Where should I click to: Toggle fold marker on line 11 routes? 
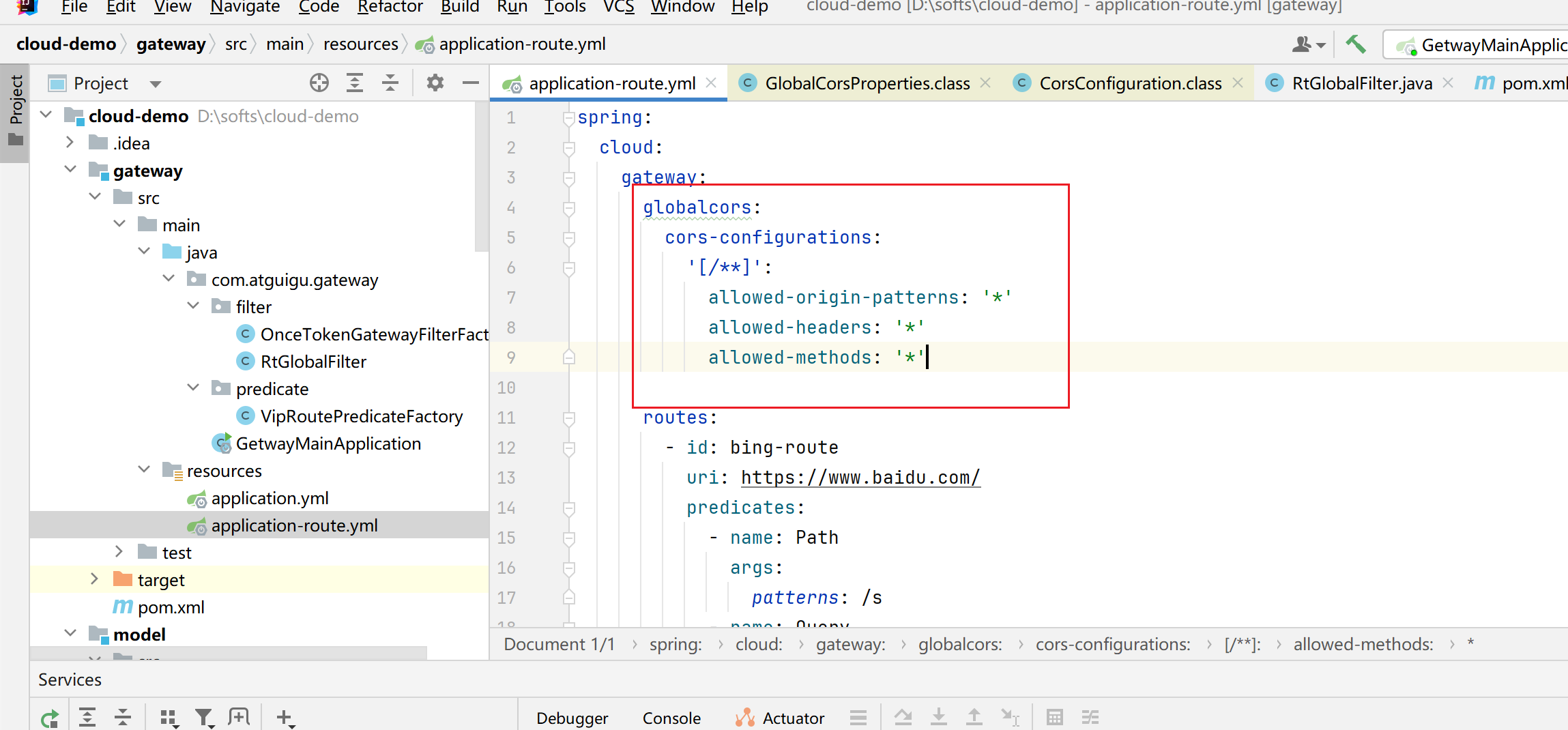tap(568, 418)
